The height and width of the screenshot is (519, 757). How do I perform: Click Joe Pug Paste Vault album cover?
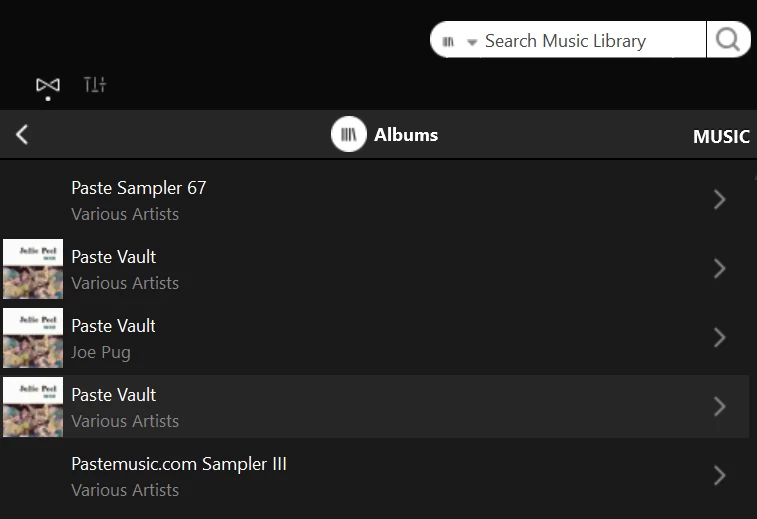tap(33, 338)
